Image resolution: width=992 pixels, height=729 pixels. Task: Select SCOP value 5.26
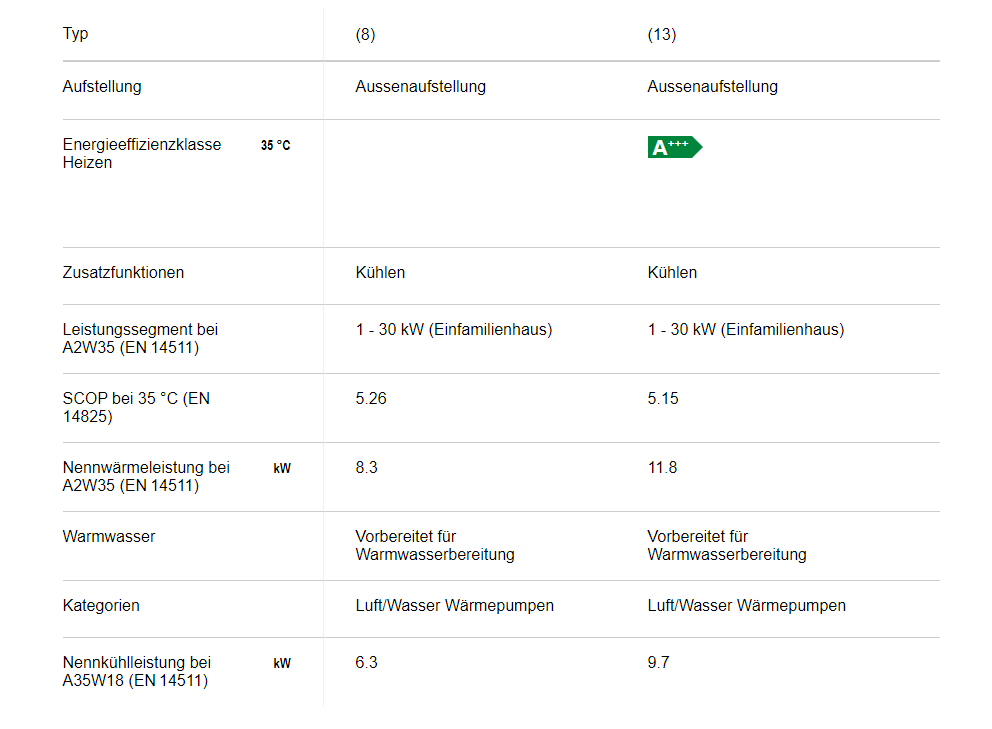(x=371, y=398)
